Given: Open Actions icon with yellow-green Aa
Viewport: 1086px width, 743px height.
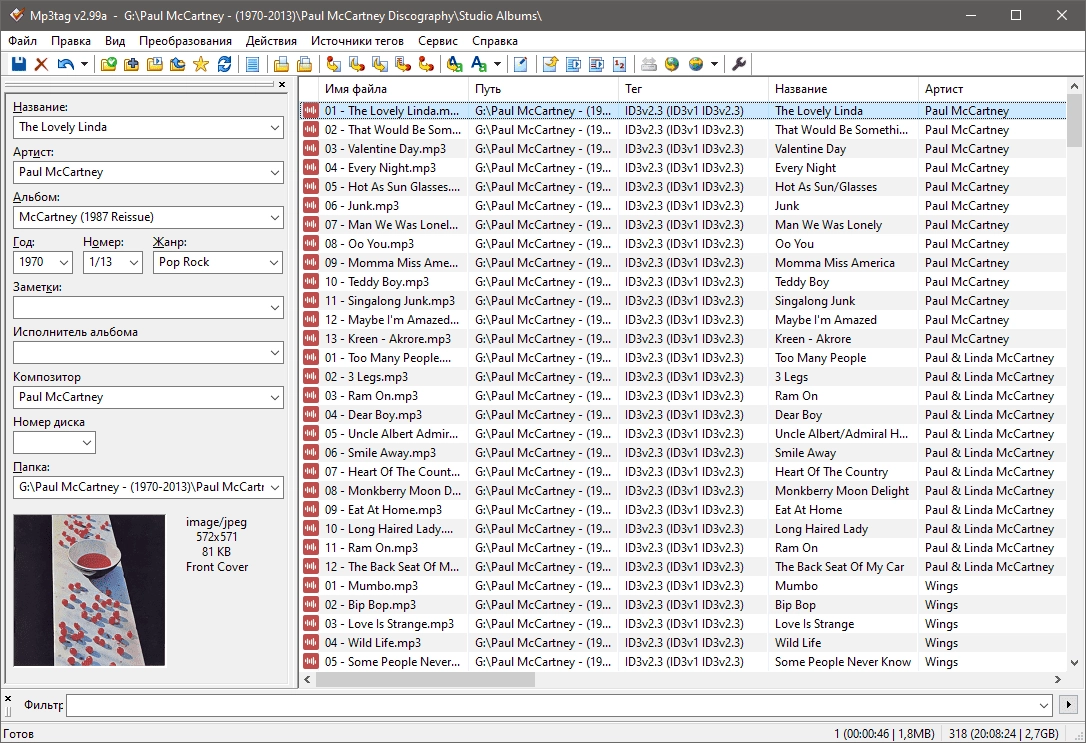Looking at the screenshot, I should click(x=454, y=64).
